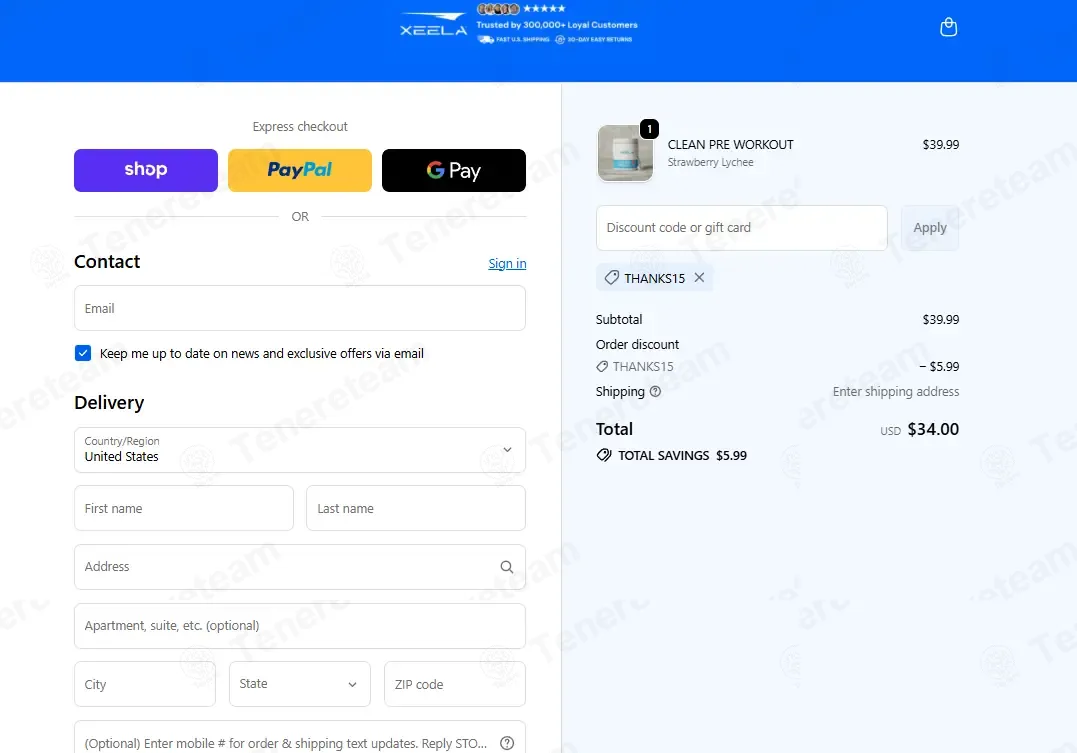Click the 'TOTAL SAVINGS $5.99' text

682,456
